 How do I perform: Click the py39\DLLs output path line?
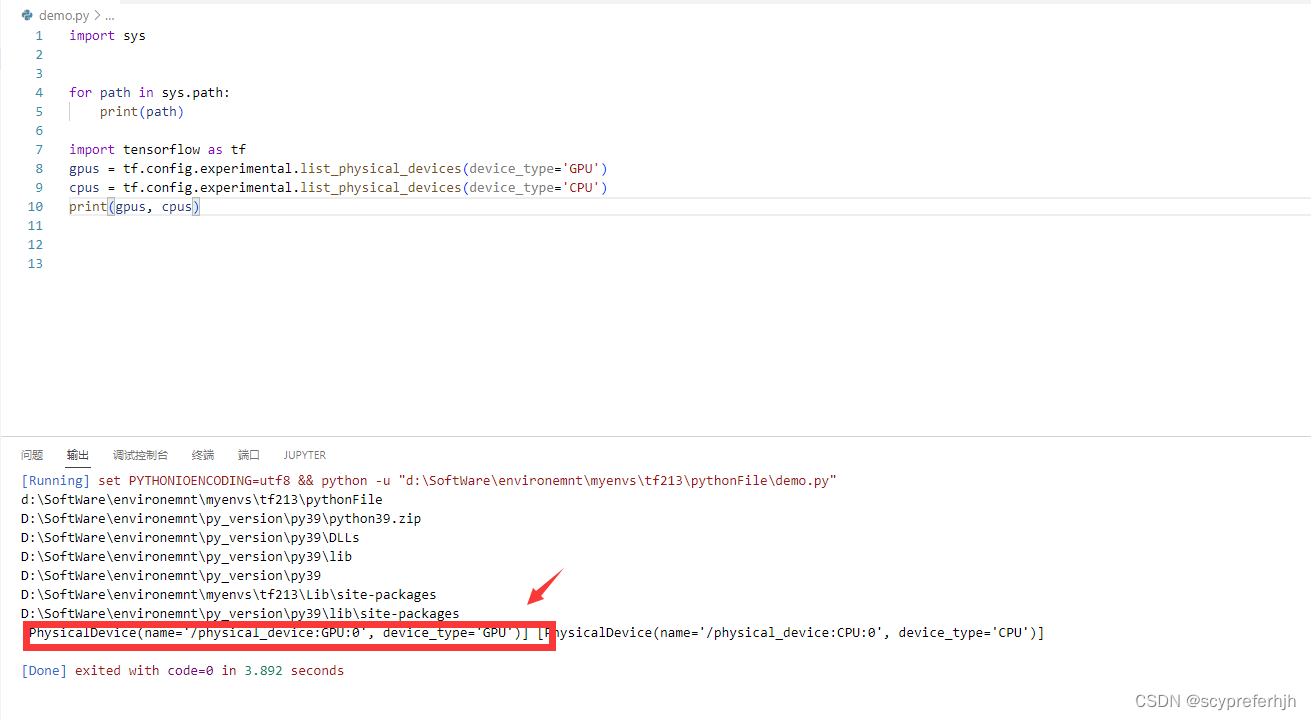190,537
